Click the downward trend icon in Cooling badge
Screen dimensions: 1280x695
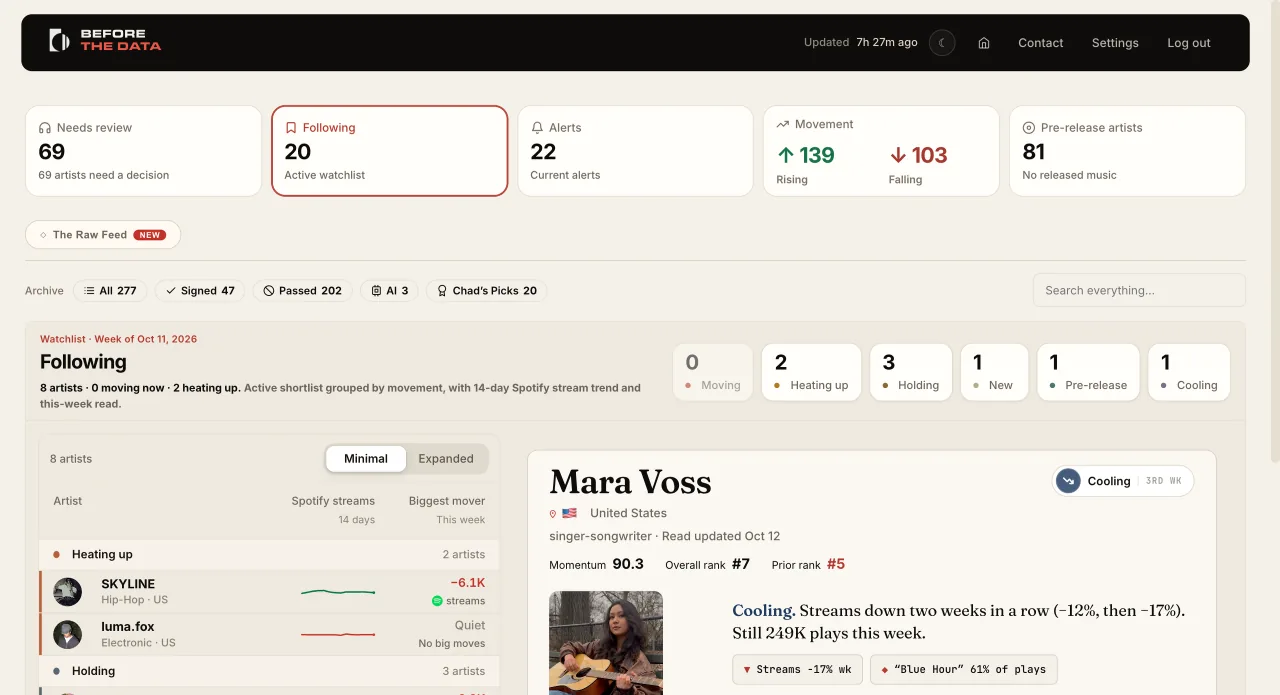pos(1069,481)
